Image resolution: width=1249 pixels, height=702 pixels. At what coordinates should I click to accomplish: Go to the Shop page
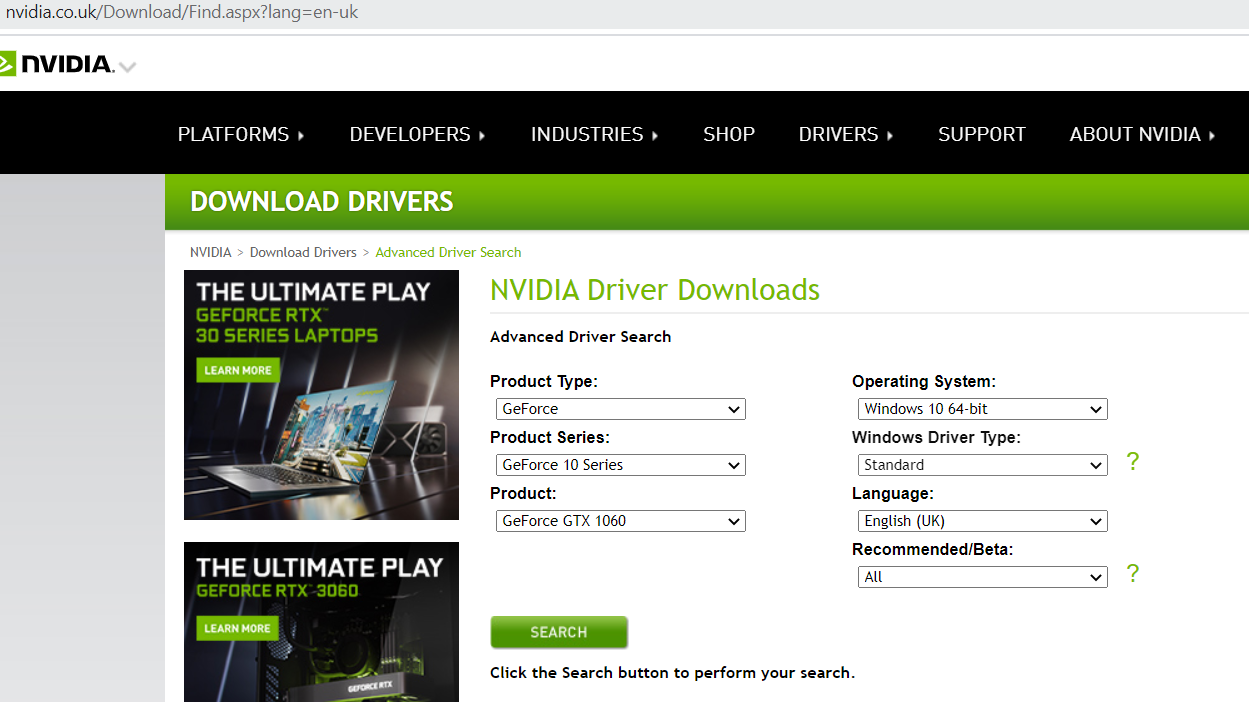pyautogui.click(x=729, y=134)
